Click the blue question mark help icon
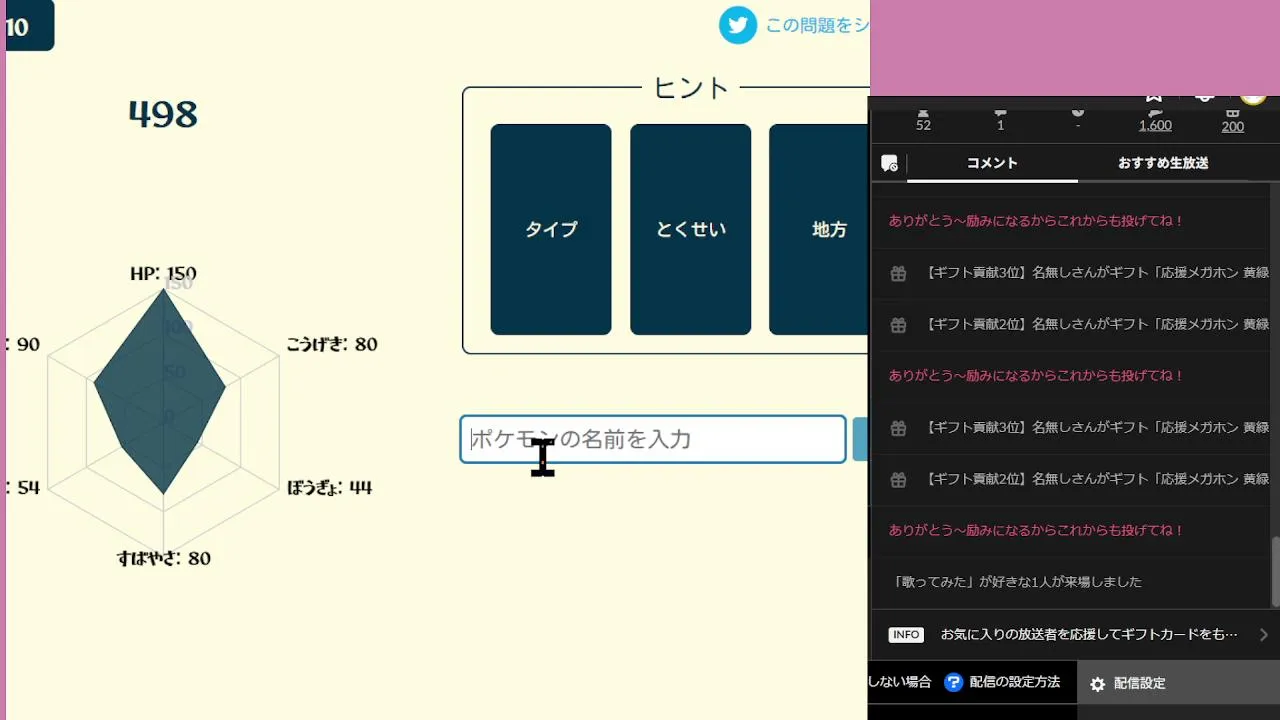The image size is (1280, 720). pos(953,682)
